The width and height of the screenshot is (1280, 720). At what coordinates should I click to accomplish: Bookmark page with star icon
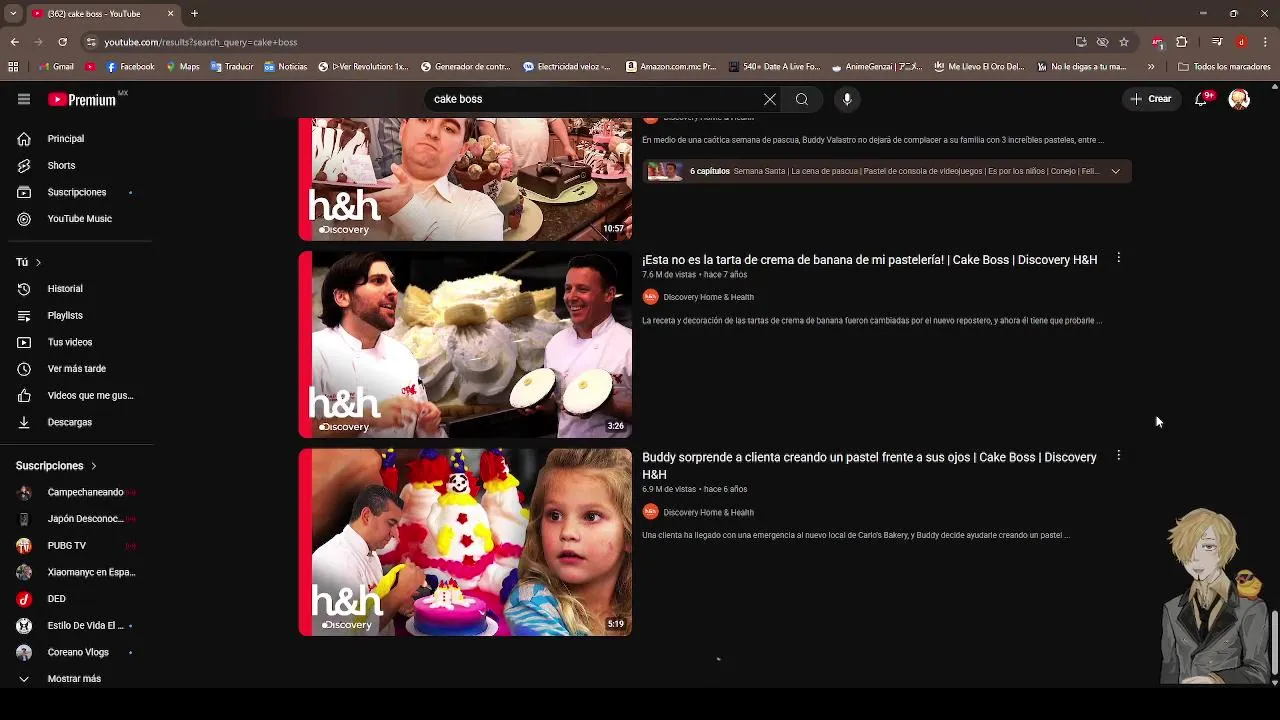coord(1124,42)
